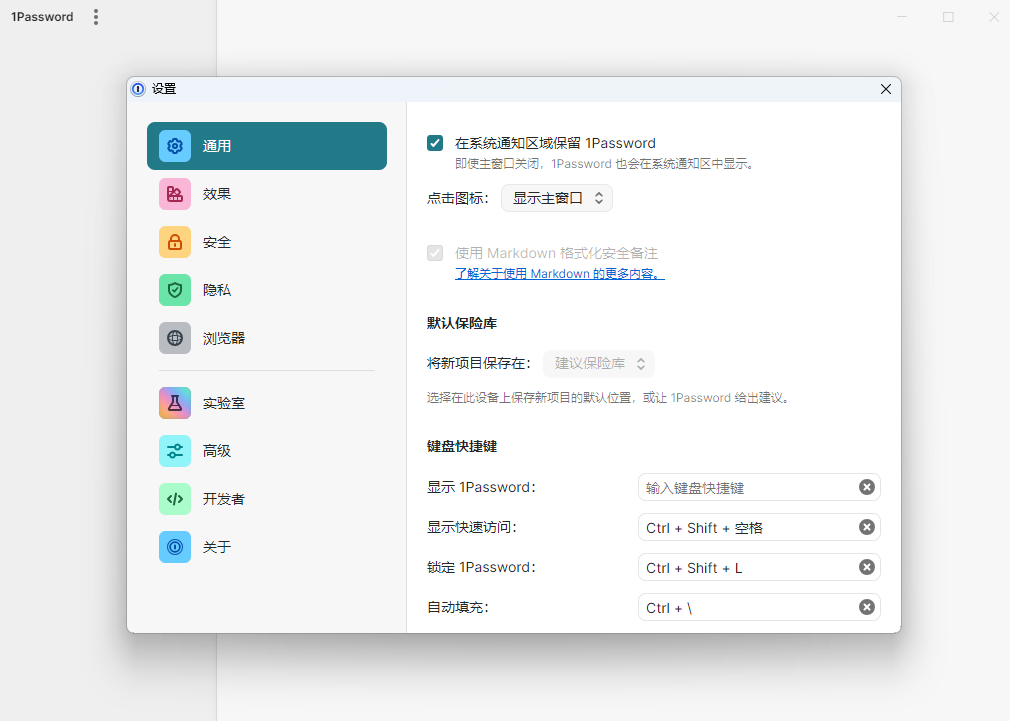Expand the 点击图标 options menu
This screenshot has width=1010, height=721.
556,198
